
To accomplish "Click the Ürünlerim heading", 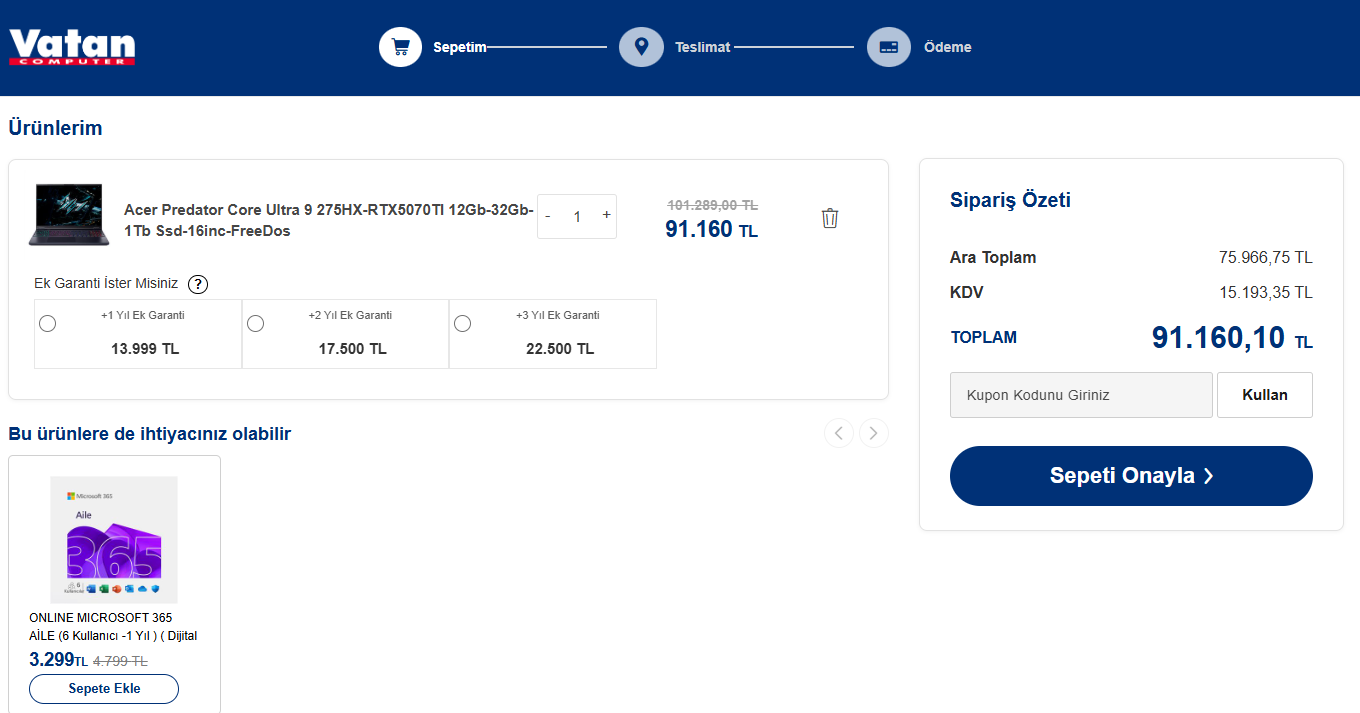I will pos(55,128).
